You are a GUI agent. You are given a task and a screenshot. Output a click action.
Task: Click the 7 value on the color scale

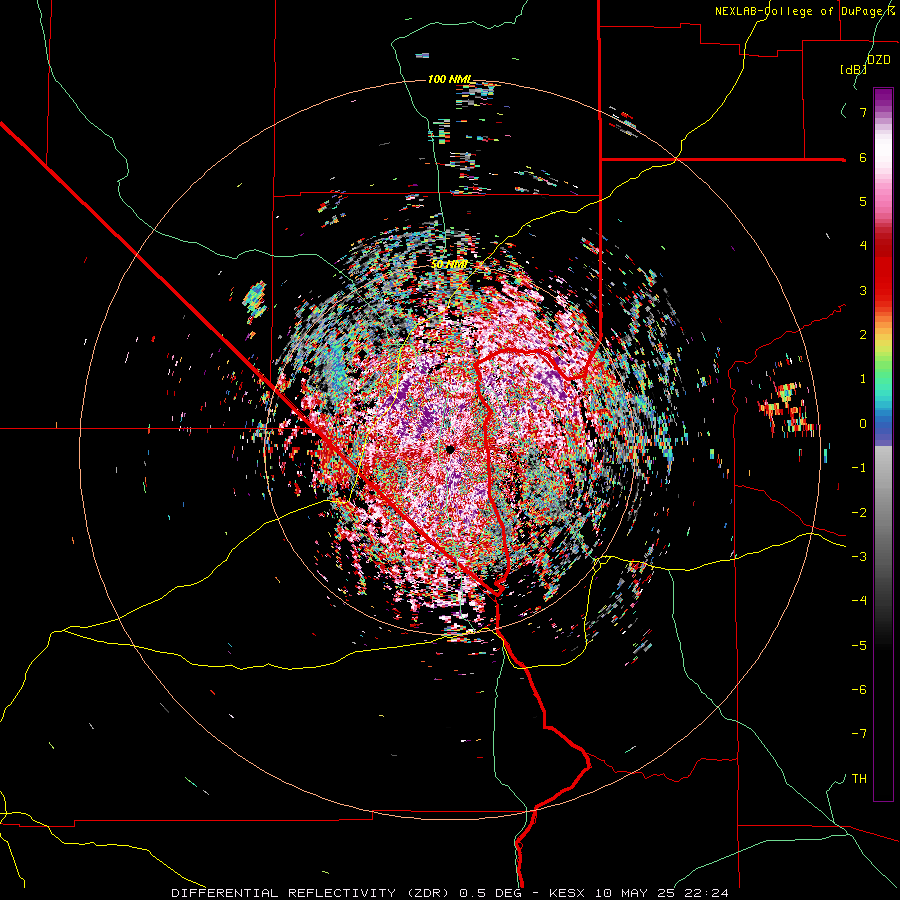point(863,112)
